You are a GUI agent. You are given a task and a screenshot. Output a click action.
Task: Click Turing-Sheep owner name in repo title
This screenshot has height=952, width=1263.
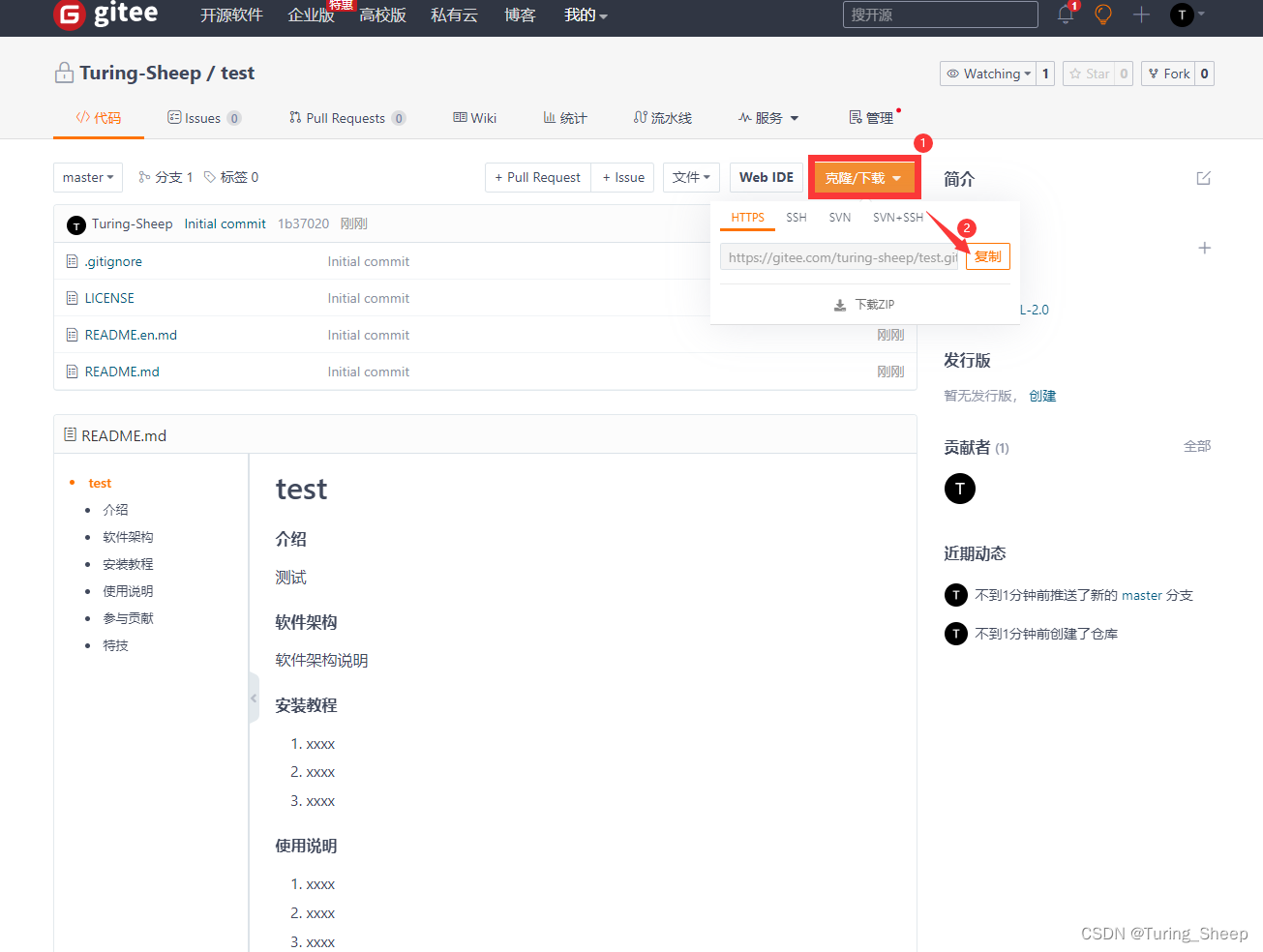(140, 74)
